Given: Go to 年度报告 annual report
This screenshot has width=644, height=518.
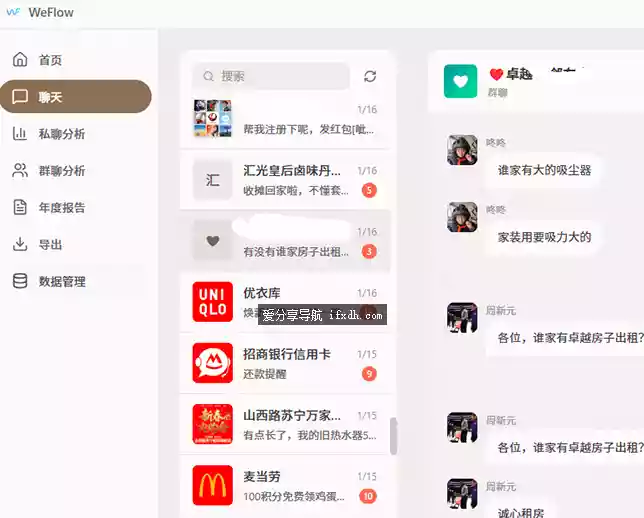Looking at the screenshot, I should tap(76, 207).
